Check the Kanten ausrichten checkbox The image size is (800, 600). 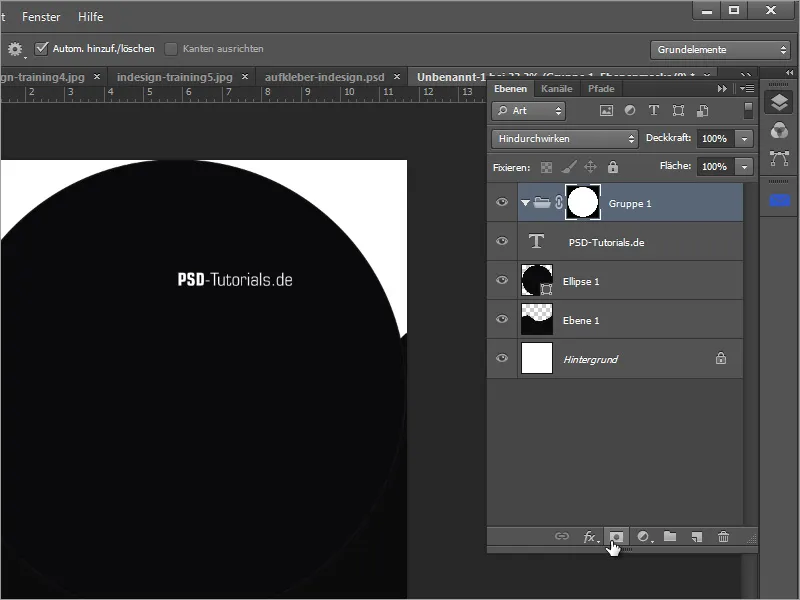171,49
